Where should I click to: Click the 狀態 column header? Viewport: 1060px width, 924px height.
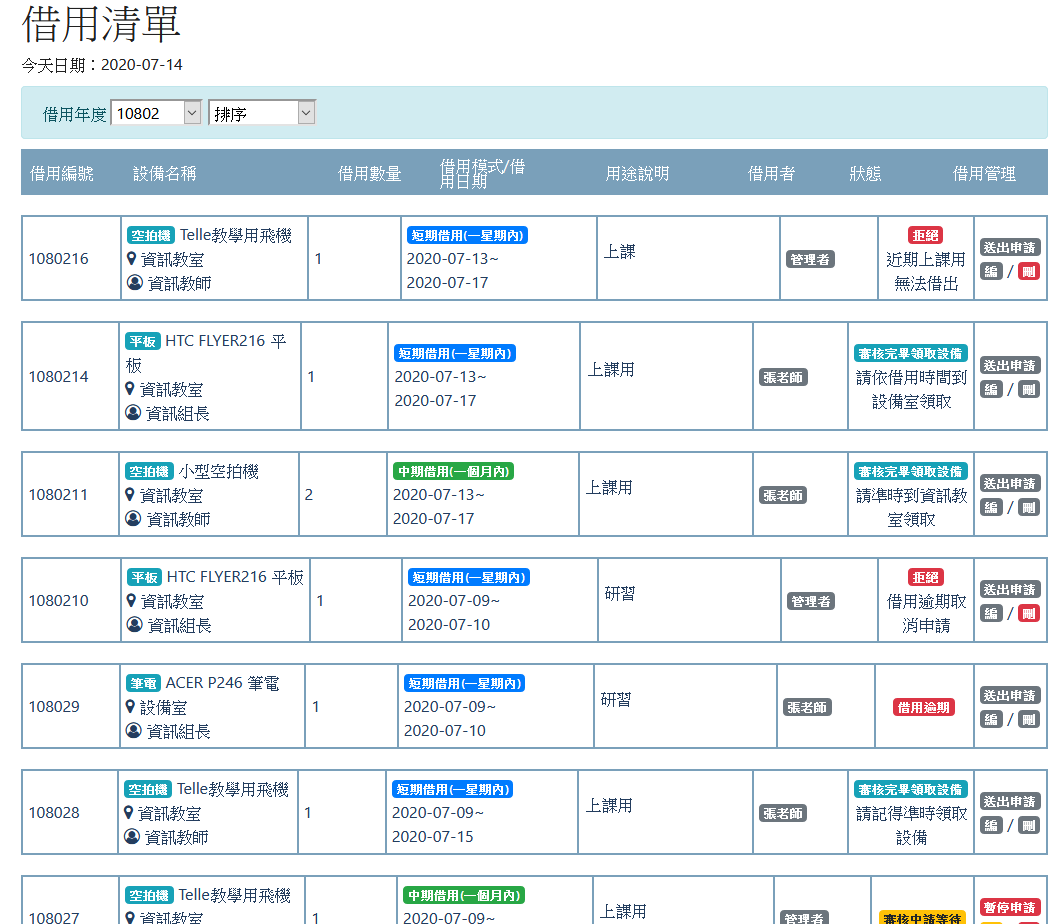click(865, 174)
